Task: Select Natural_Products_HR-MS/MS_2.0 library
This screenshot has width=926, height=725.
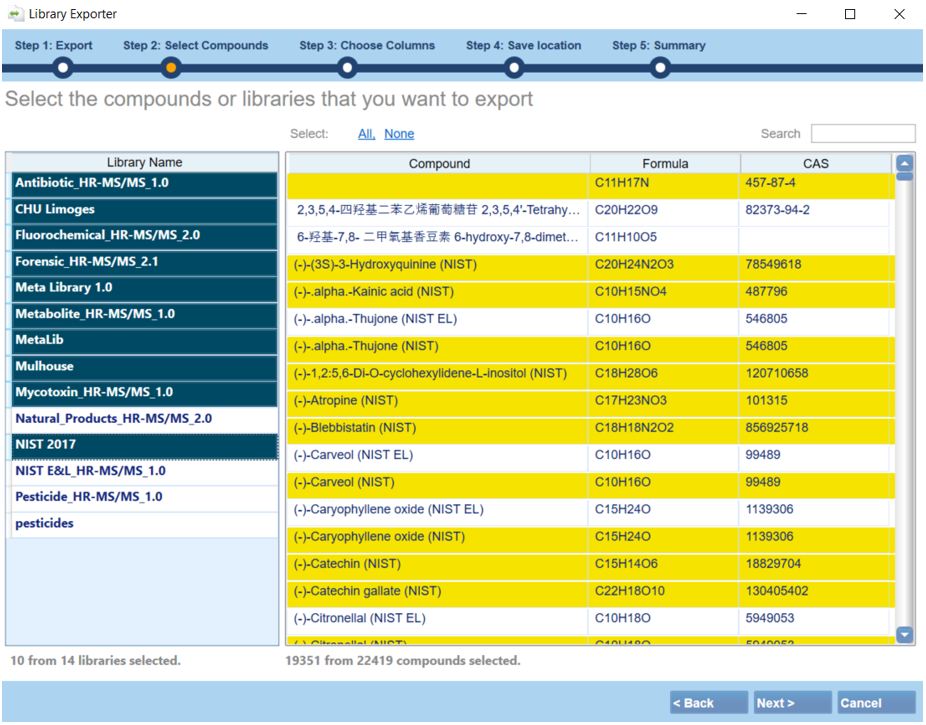Action: 144,420
